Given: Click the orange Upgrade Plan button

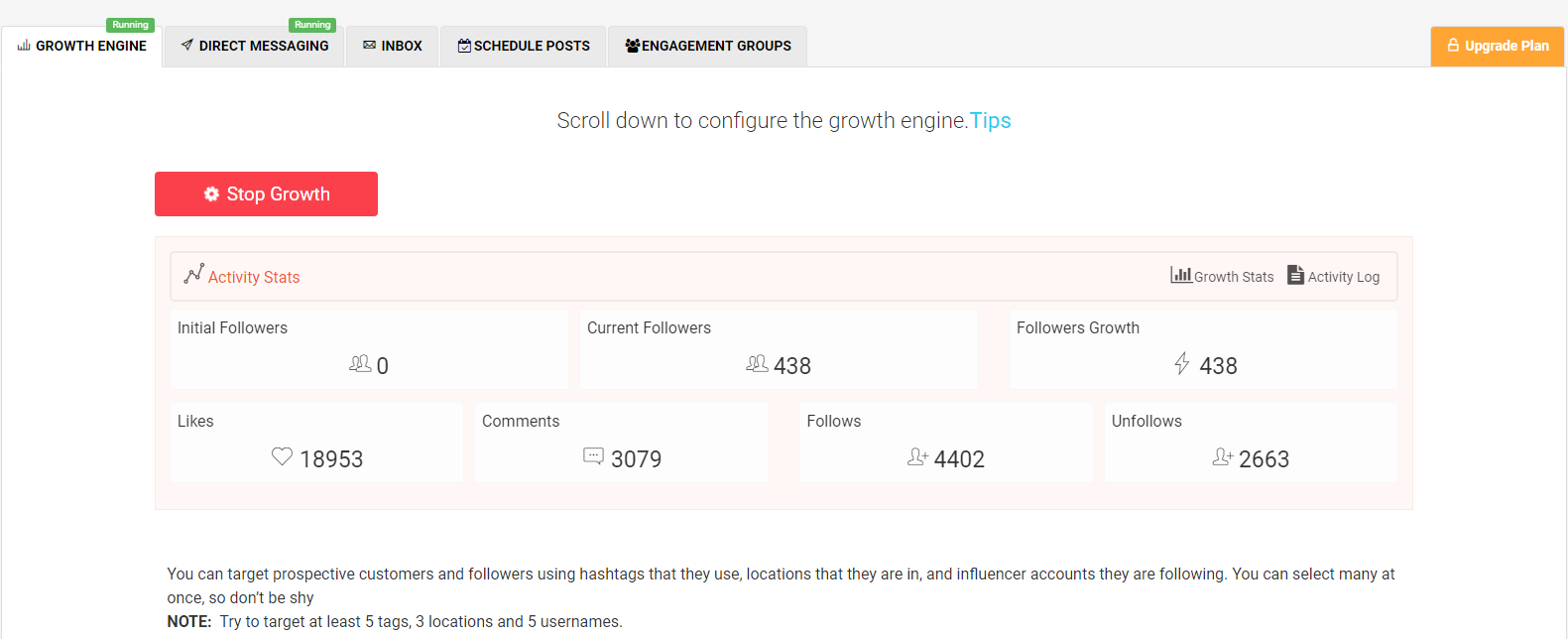Looking at the screenshot, I should 1497,46.
